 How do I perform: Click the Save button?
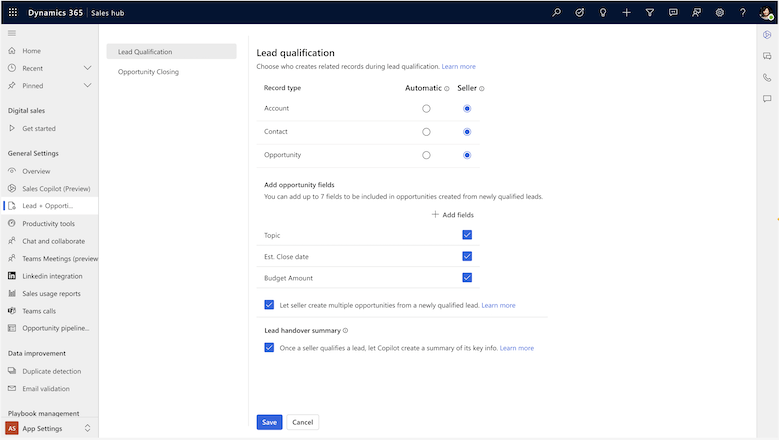(269, 422)
